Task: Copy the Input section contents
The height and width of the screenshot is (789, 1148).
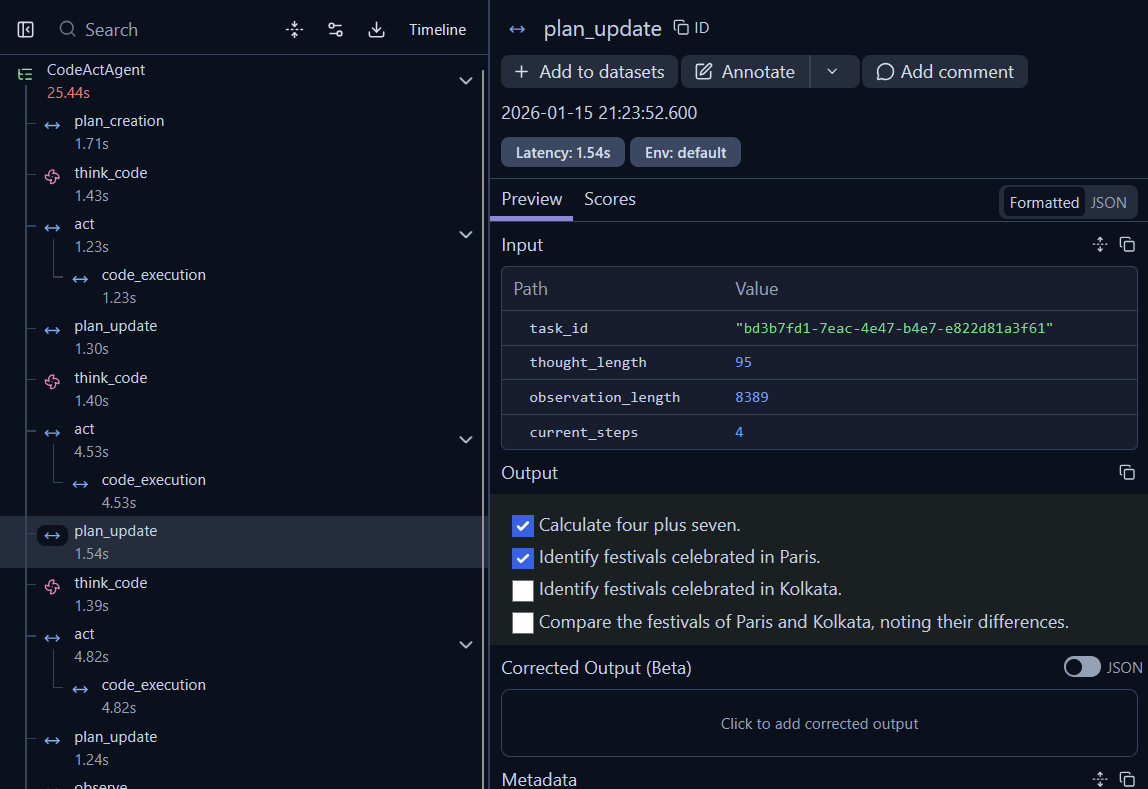Action: (x=1127, y=244)
